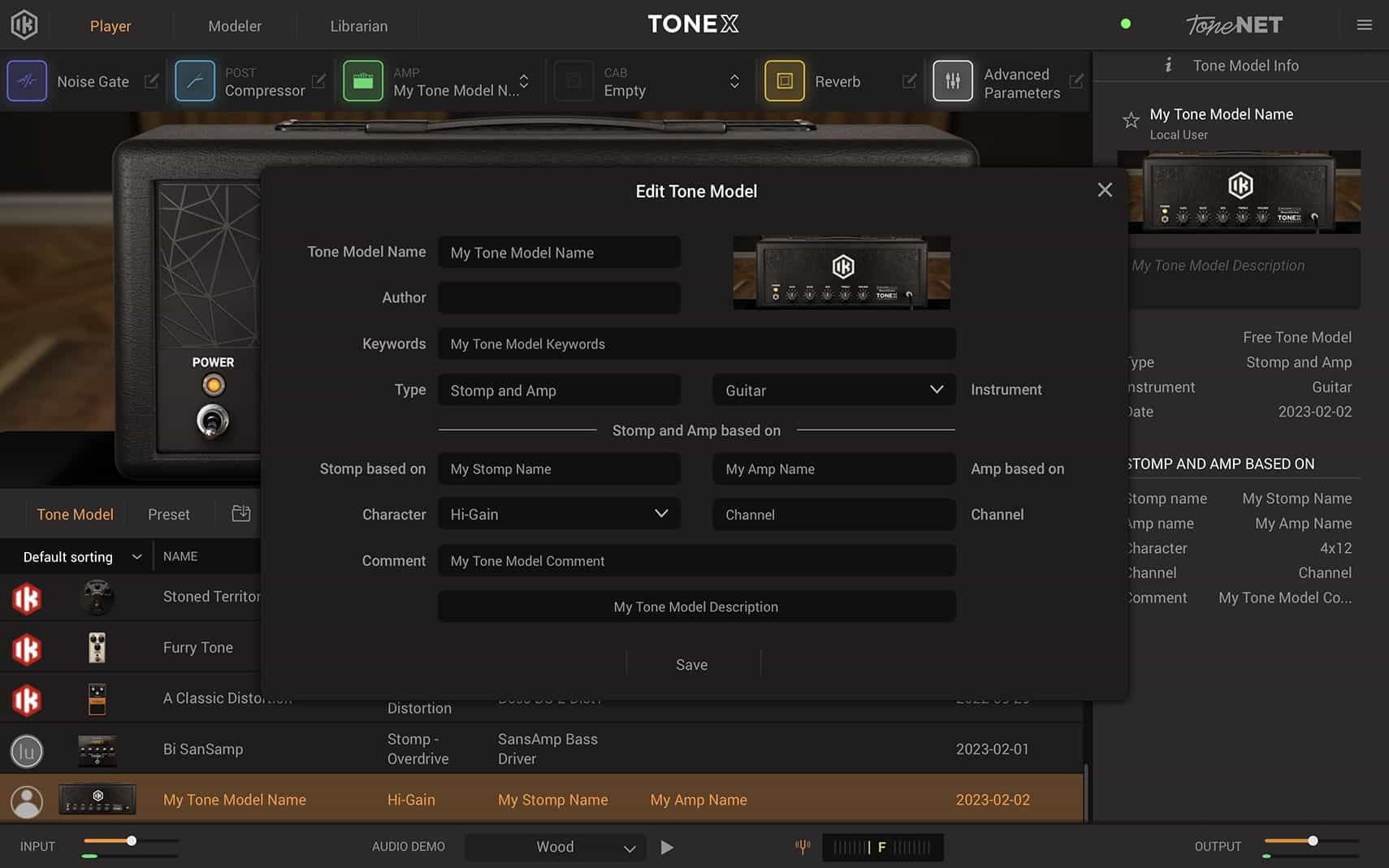This screenshot has height=868, width=1389.
Task: Toggle the Compressor module icon
Action: [195, 81]
